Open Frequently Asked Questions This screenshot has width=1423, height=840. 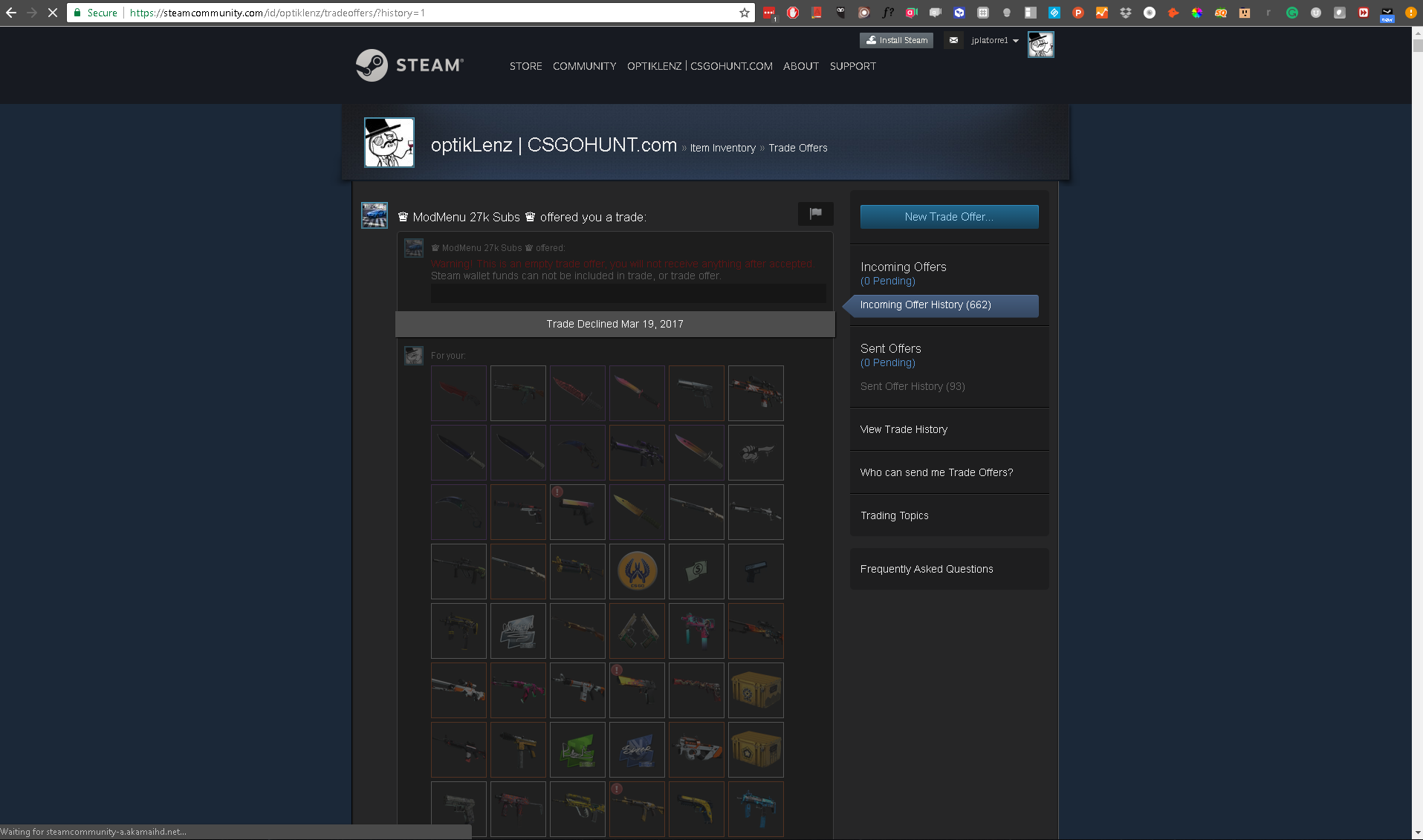click(x=927, y=569)
